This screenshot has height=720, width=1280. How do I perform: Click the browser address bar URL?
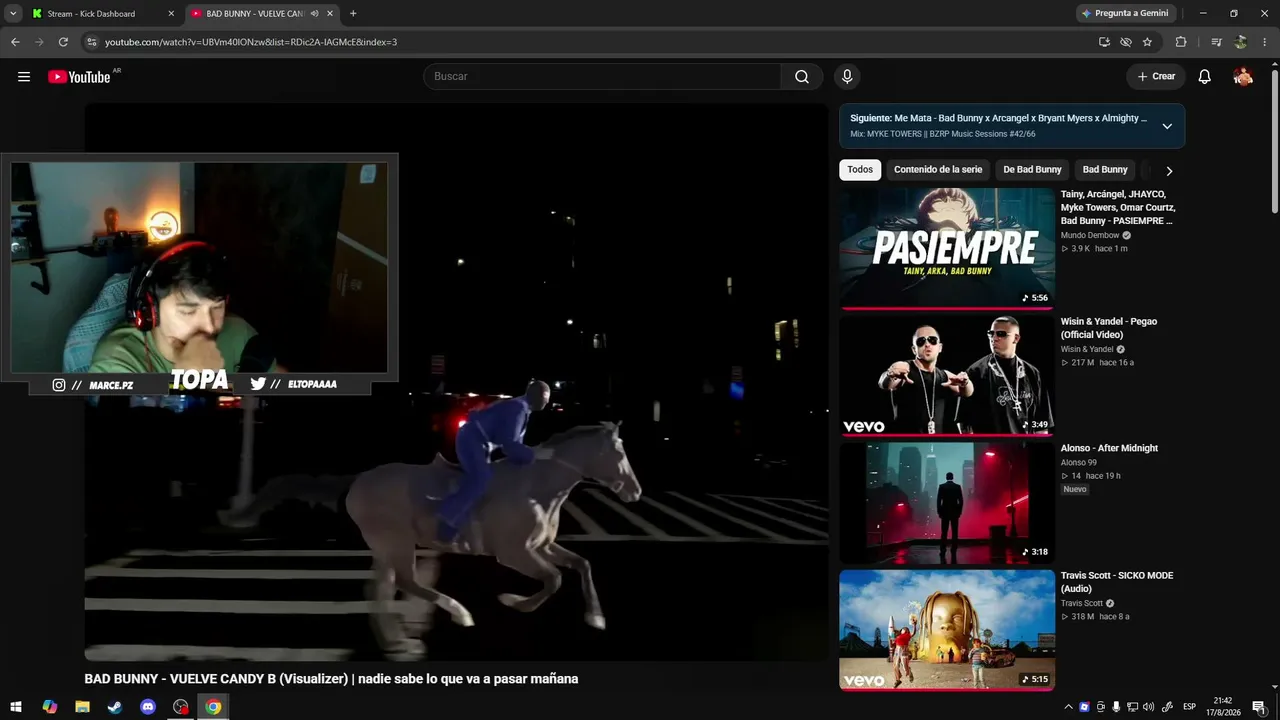[251, 42]
